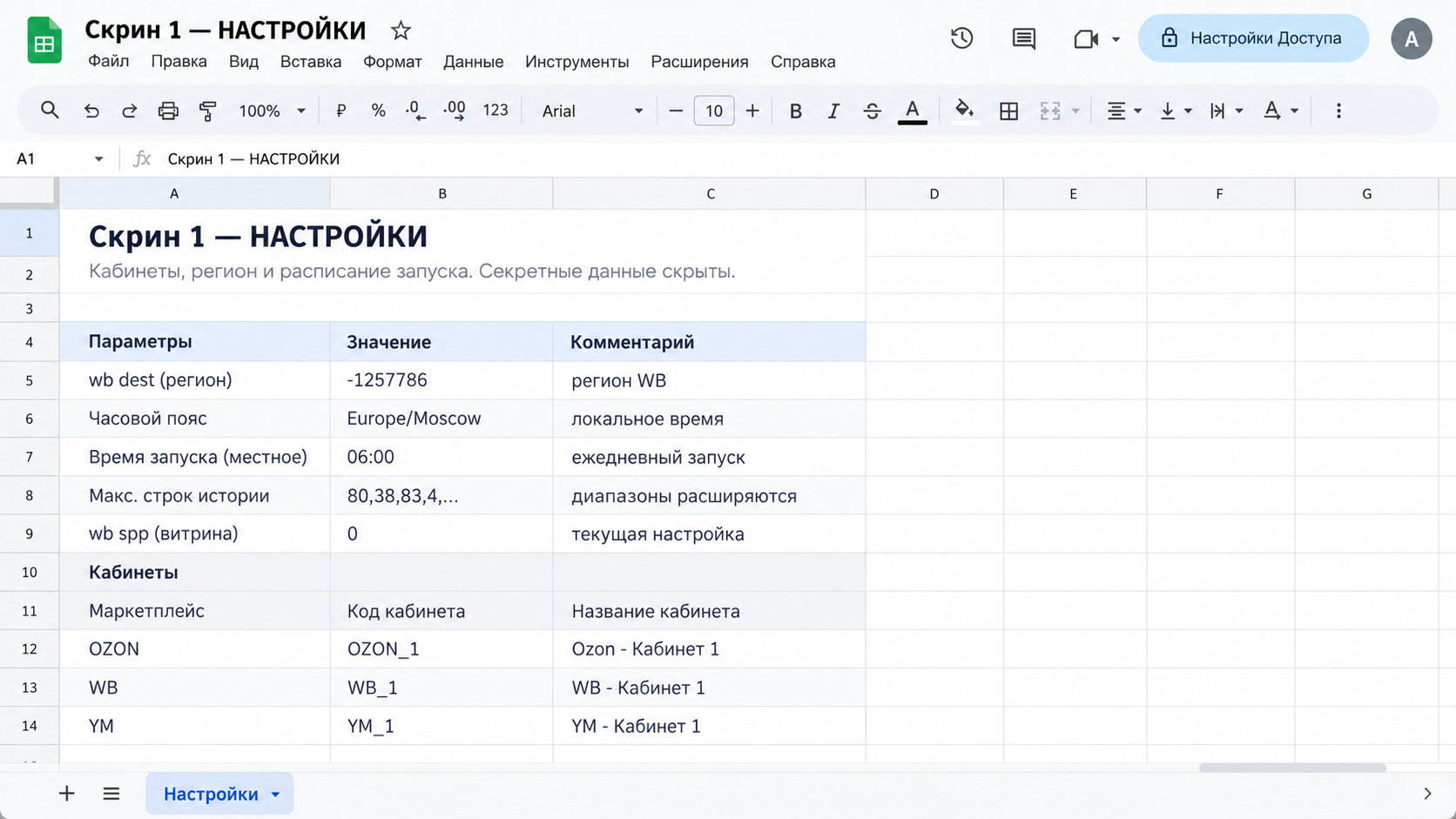The image size is (1456, 819).
Task: Add a new sheet with the plus icon
Action: click(x=66, y=793)
